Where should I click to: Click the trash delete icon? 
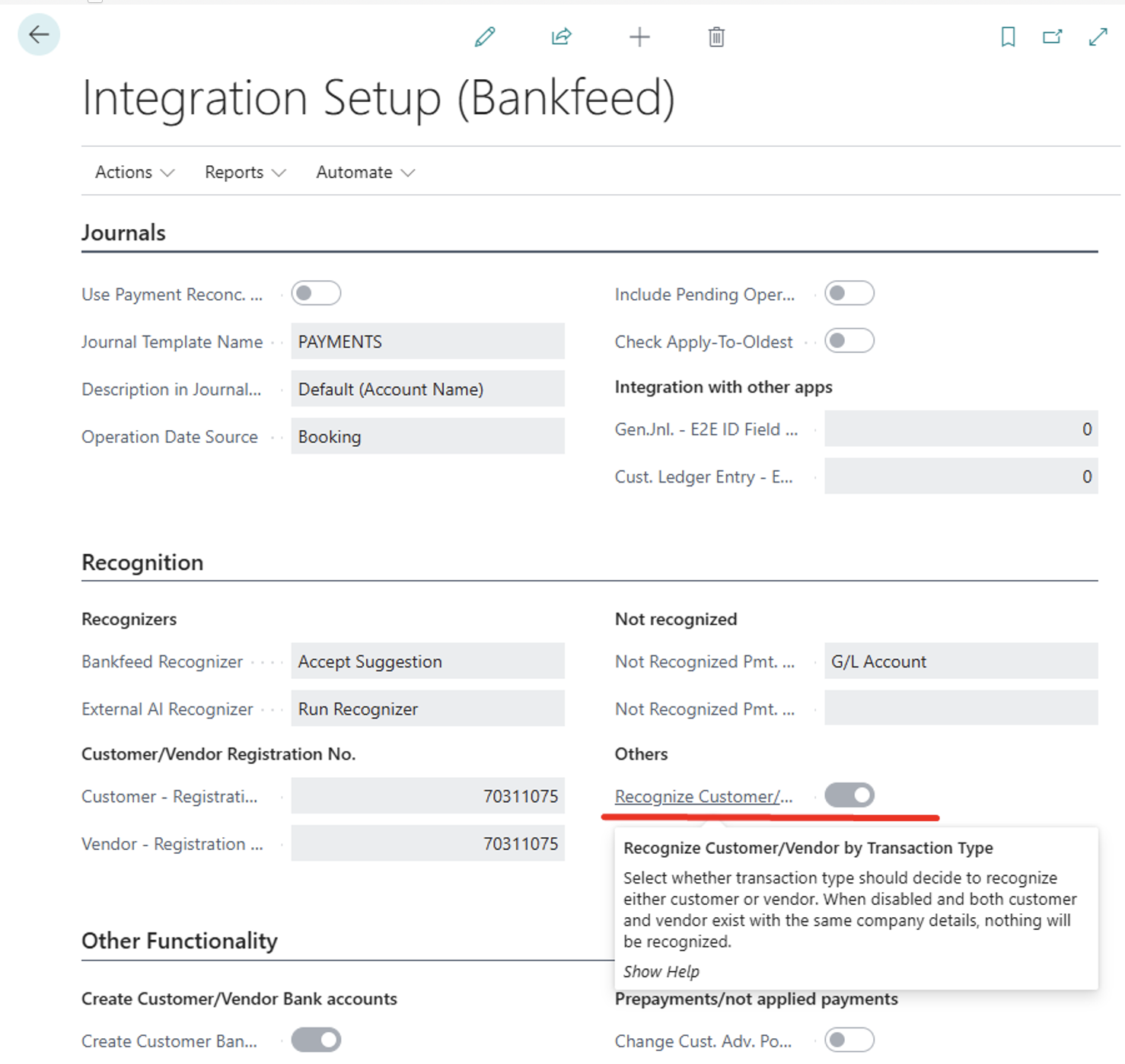pos(716,37)
